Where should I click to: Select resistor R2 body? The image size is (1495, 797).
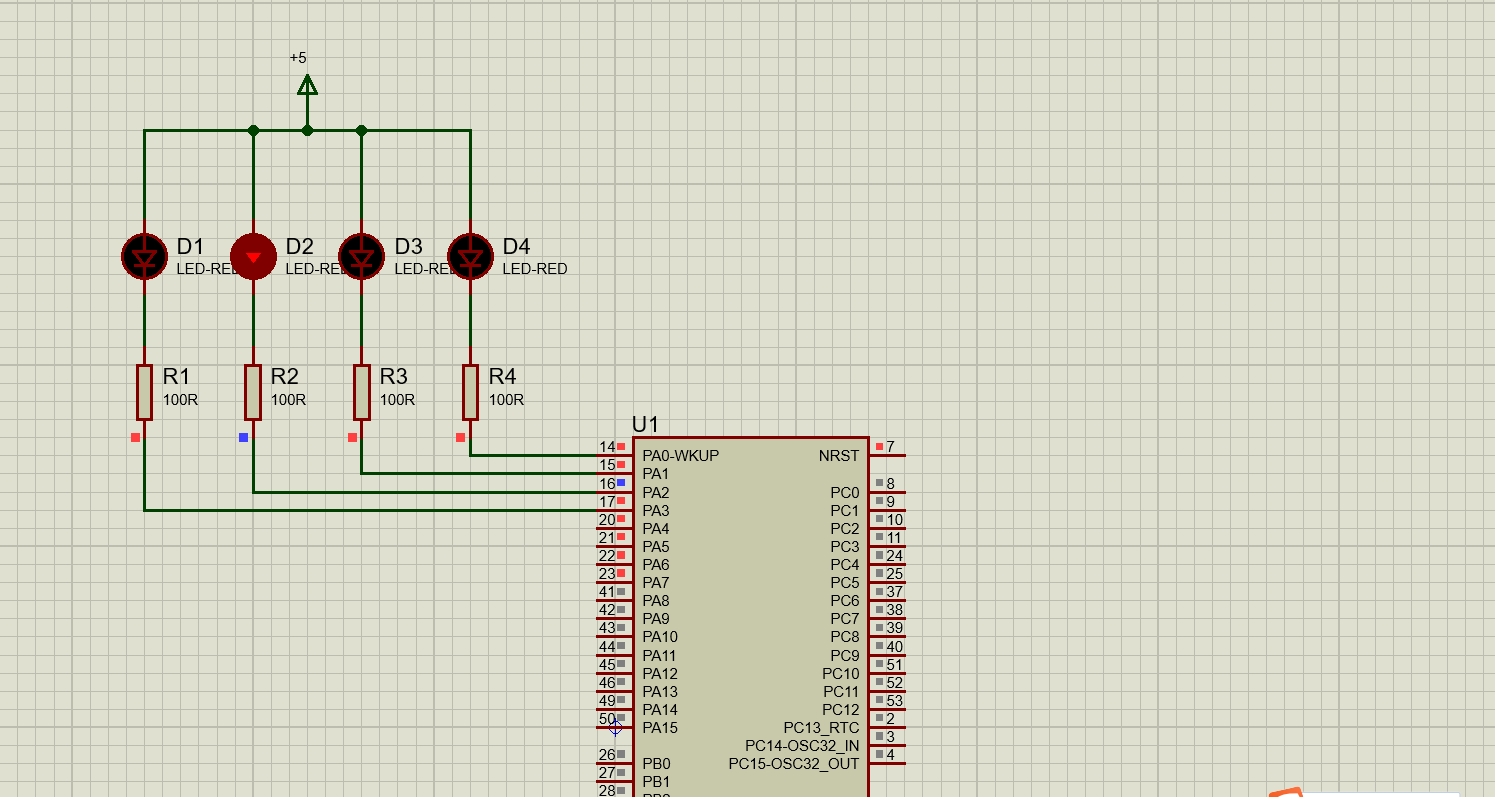click(x=253, y=392)
